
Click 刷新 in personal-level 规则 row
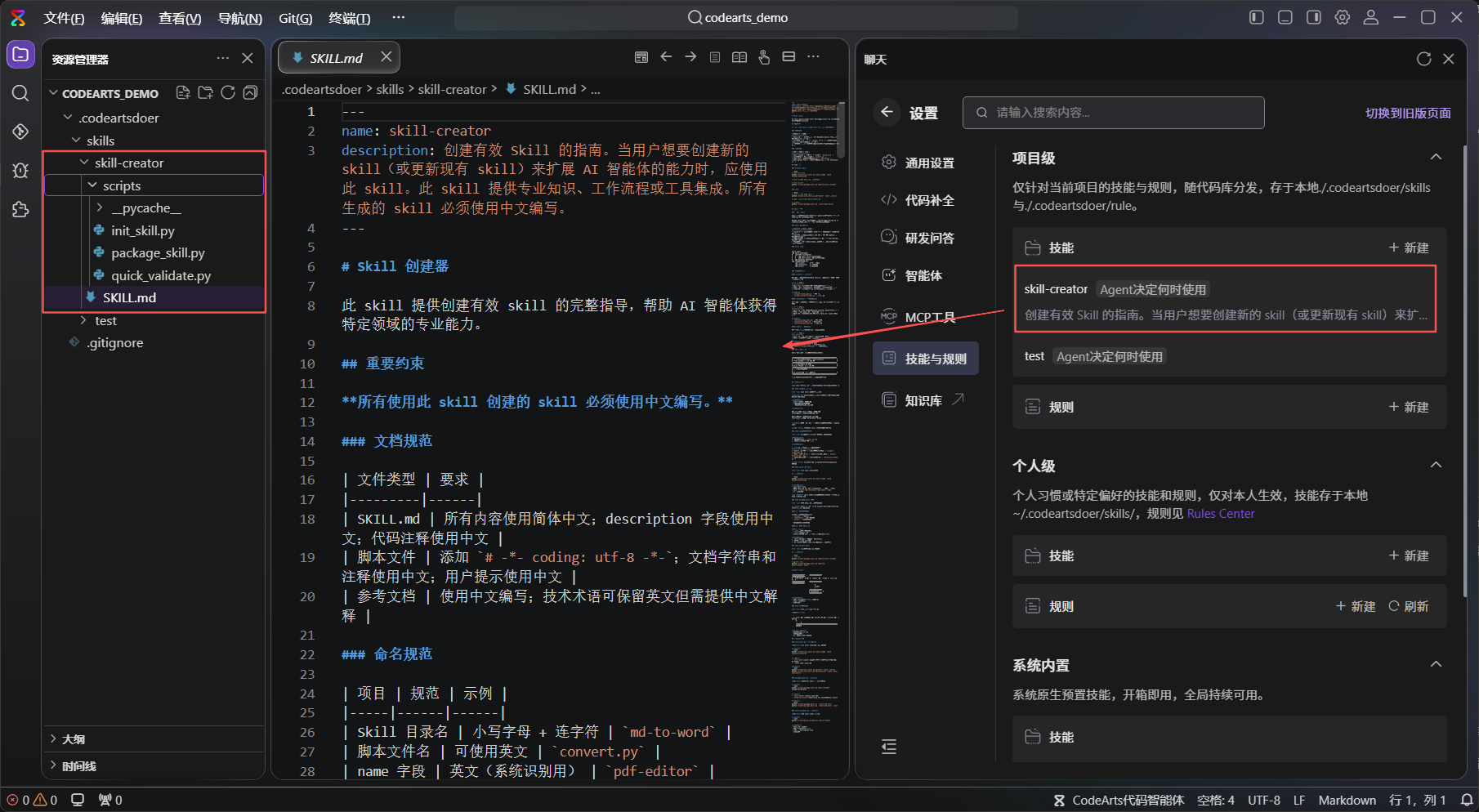point(1409,606)
